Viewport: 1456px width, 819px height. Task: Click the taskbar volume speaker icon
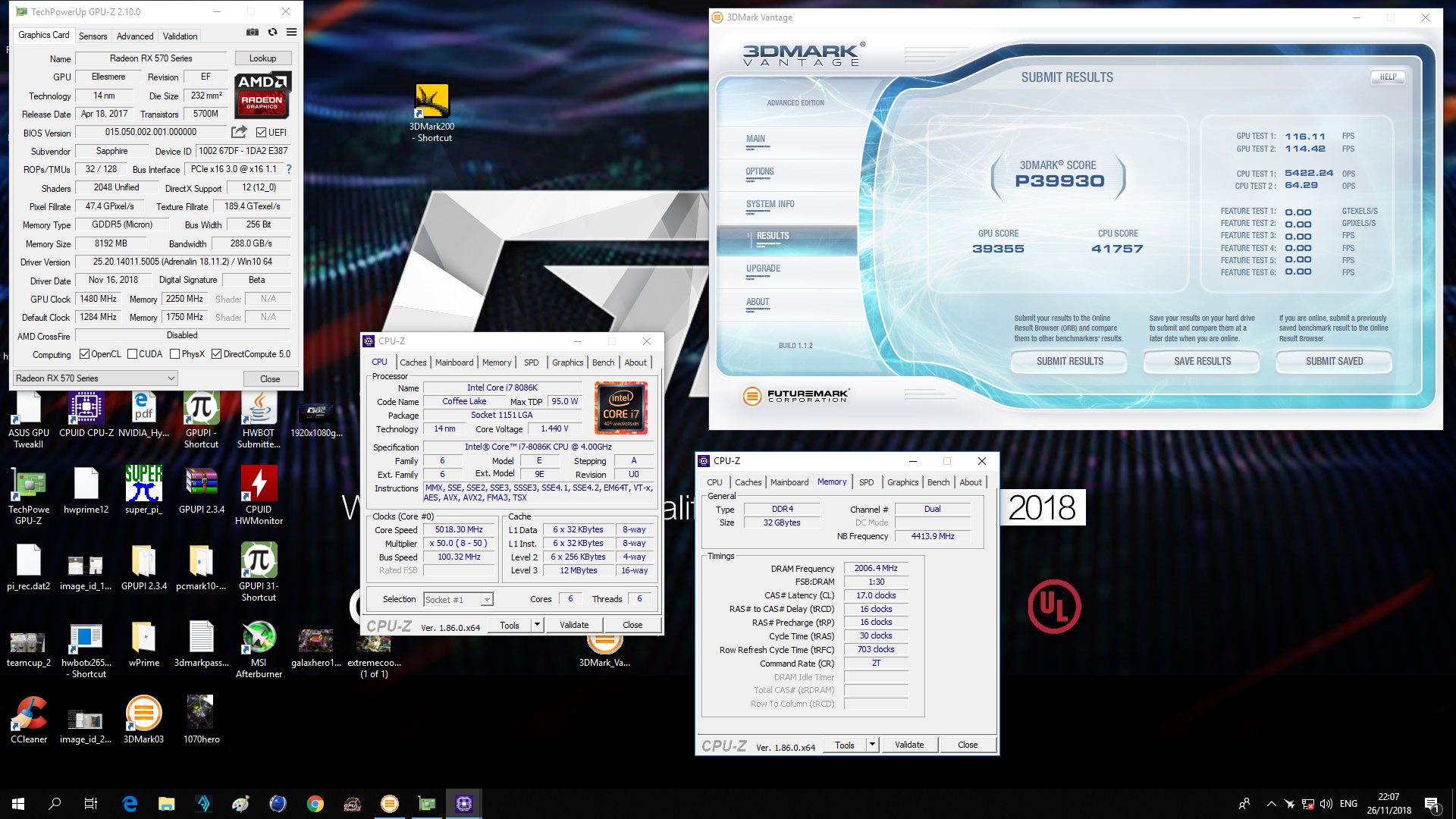tap(1326, 804)
